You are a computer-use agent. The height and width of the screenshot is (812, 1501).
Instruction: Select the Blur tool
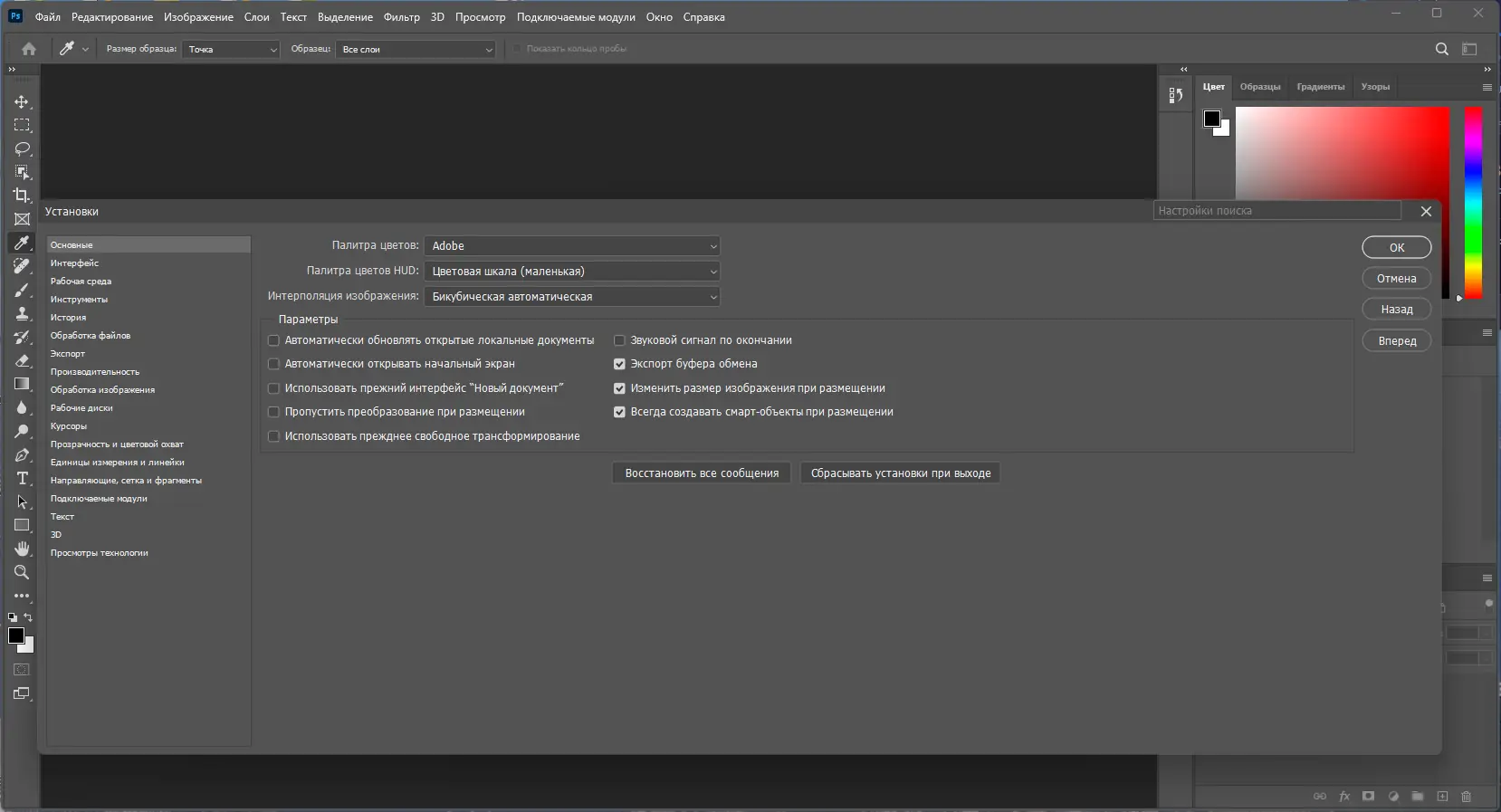tap(22, 407)
